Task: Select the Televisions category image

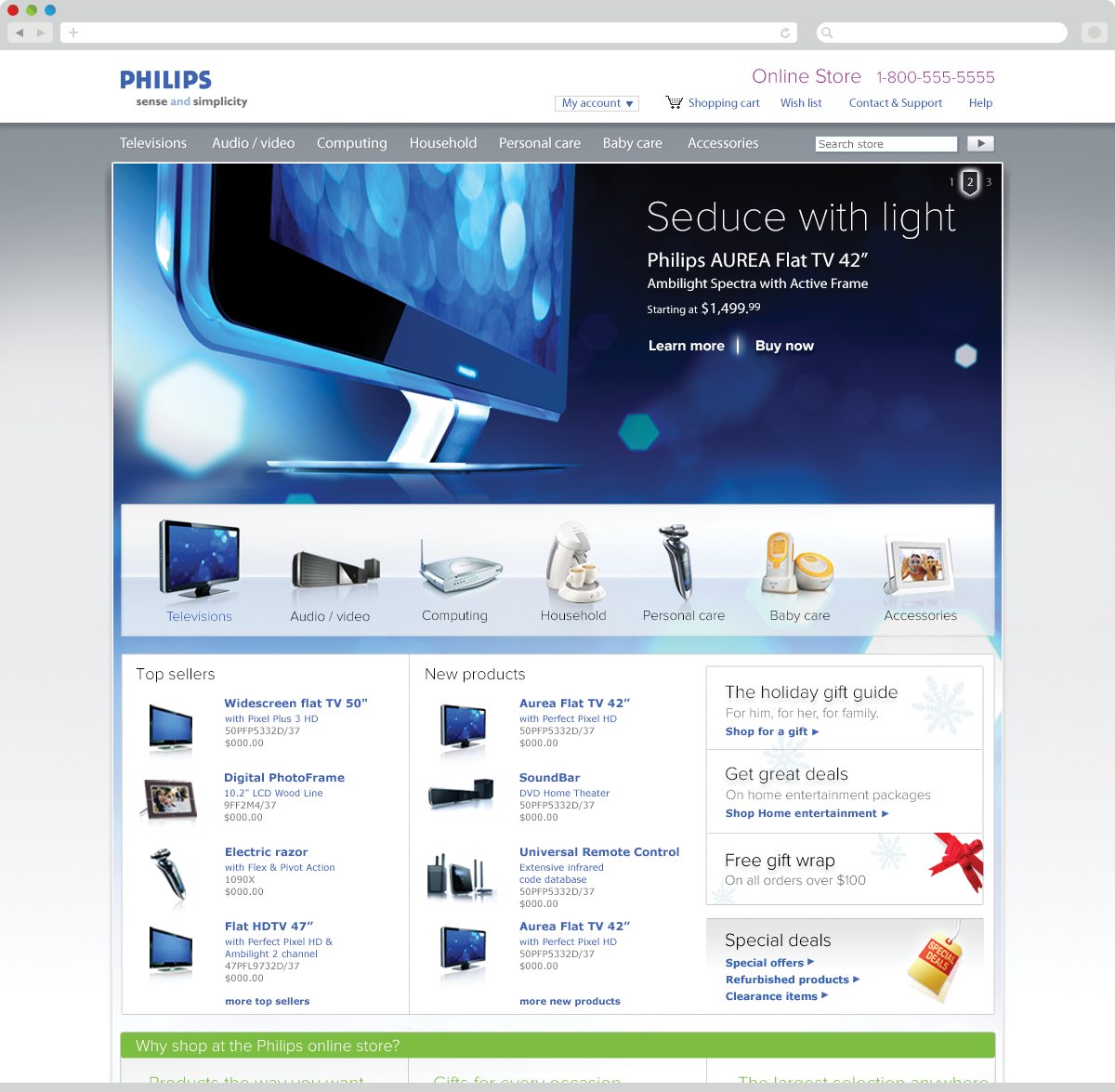Action: point(199,559)
